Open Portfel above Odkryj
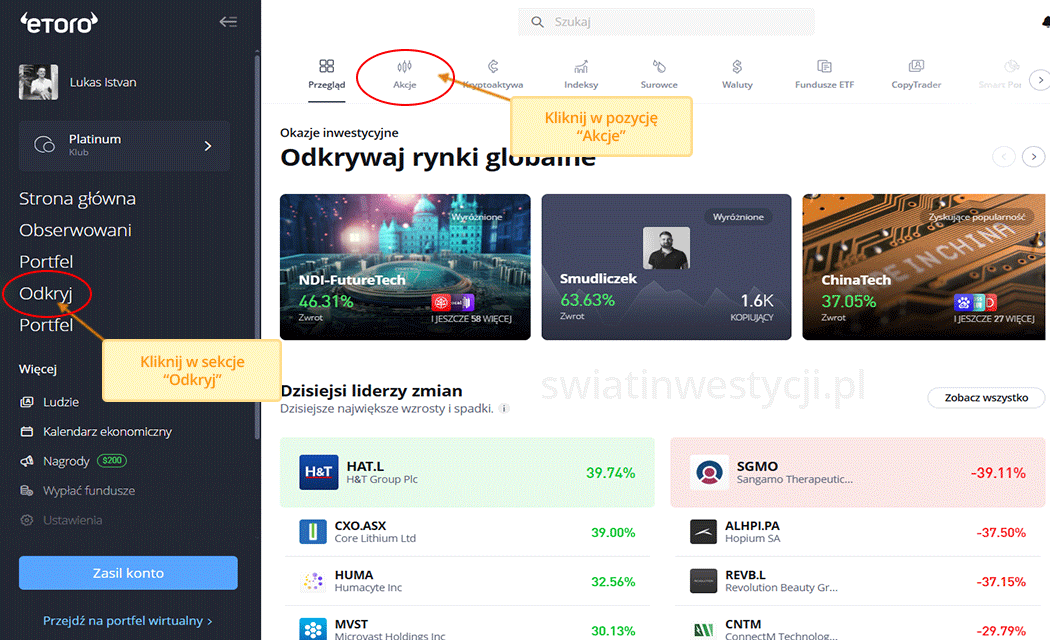This screenshot has width=1050, height=640. [x=46, y=261]
